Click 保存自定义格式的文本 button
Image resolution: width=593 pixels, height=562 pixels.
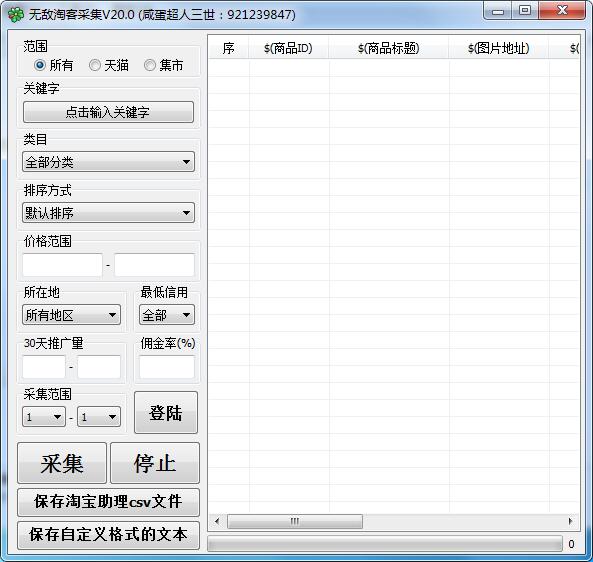[x=108, y=535]
